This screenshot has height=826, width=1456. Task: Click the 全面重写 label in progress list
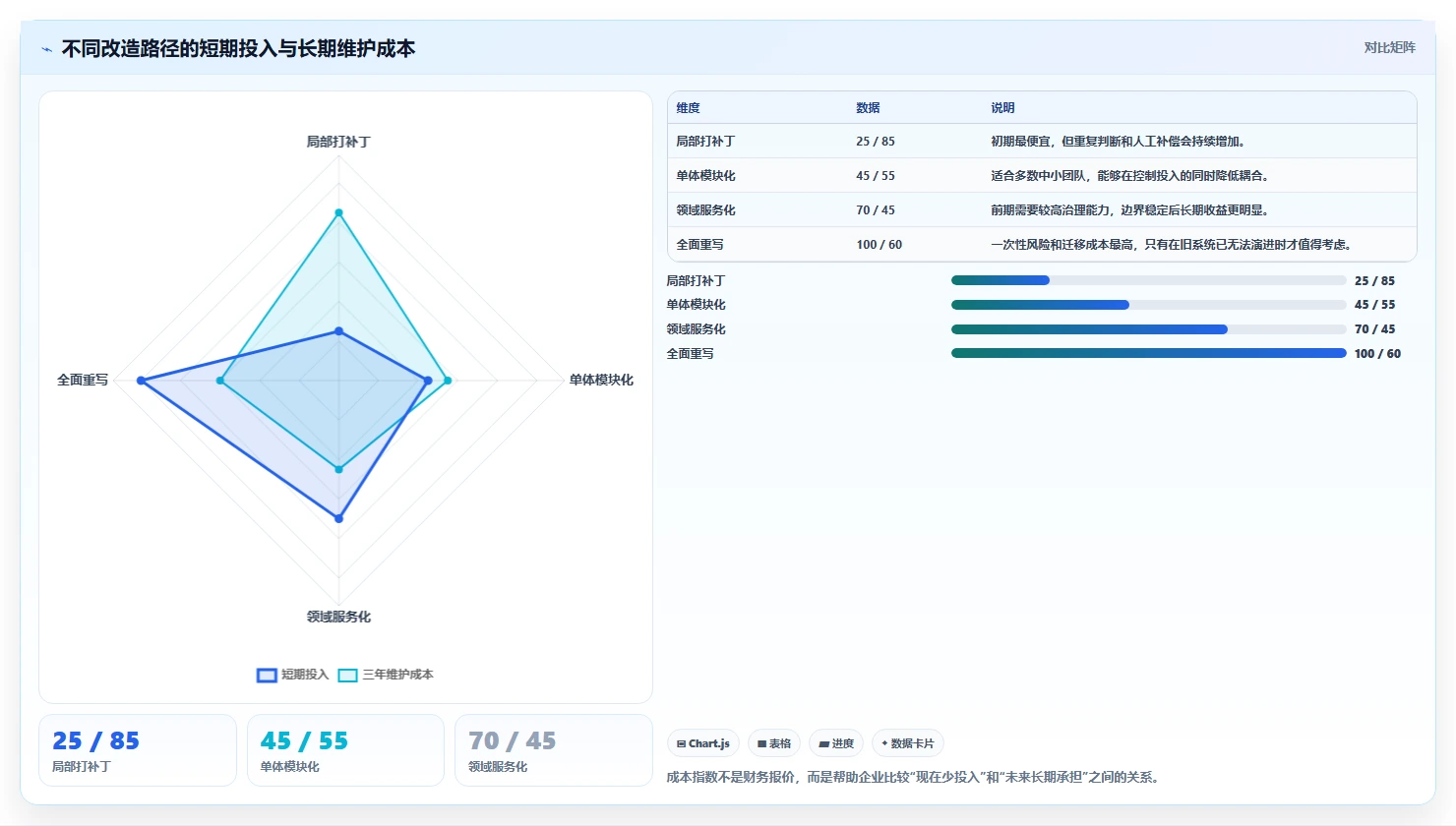click(x=691, y=354)
